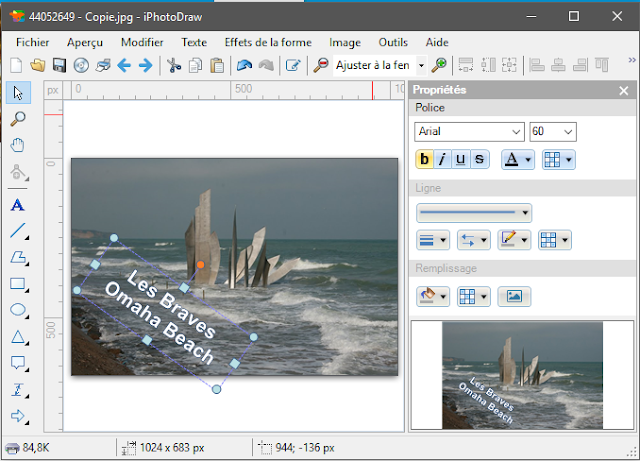640x461 pixels.
Task: Pick the Line drawing tool
Action: tap(18, 230)
